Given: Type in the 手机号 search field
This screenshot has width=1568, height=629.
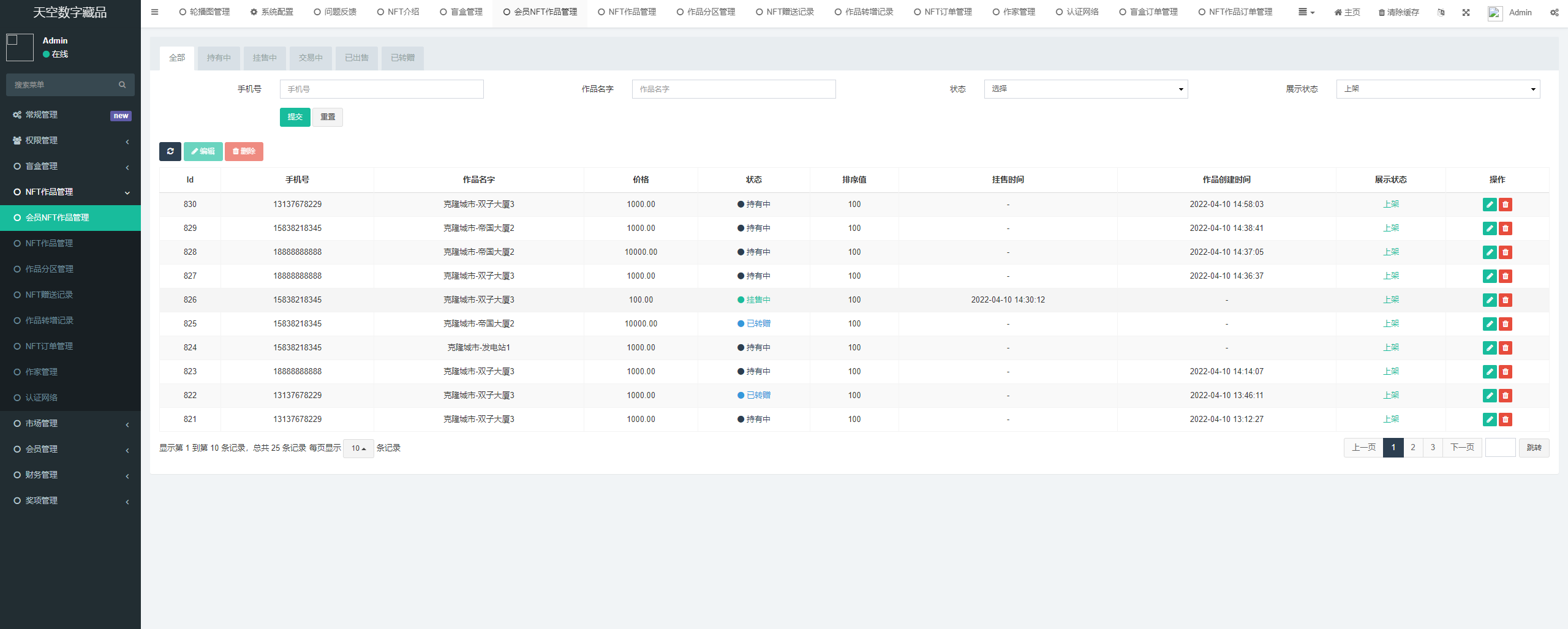Looking at the screenshot, I should [x=381, y=89].
